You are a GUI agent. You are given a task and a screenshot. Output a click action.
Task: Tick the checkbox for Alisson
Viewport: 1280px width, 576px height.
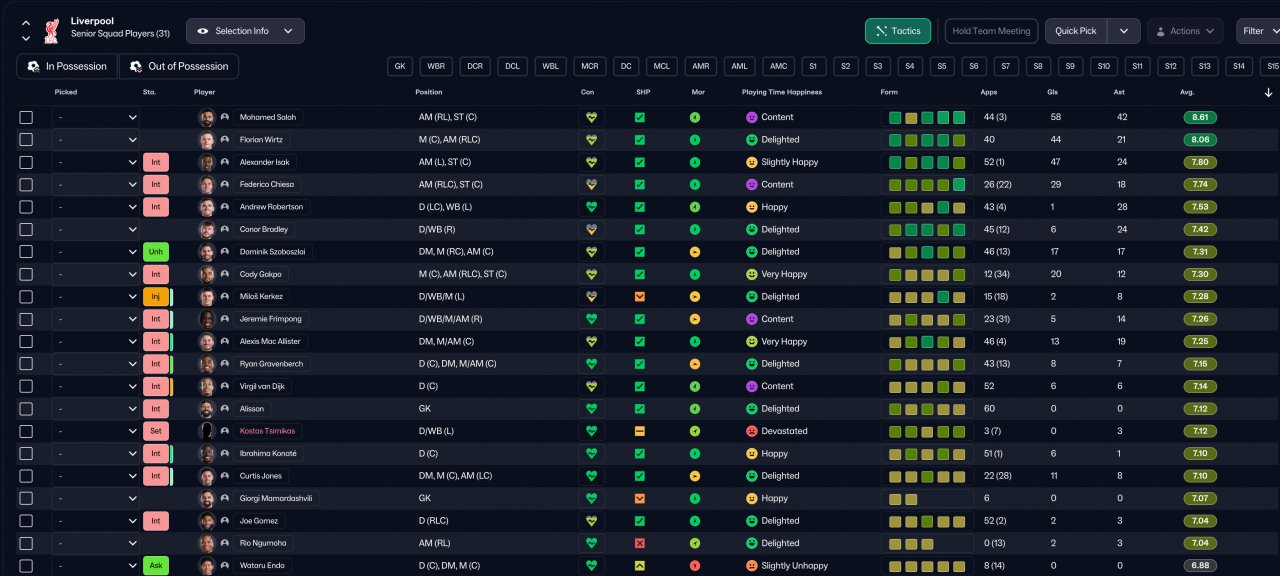click(x=26, y=409)
